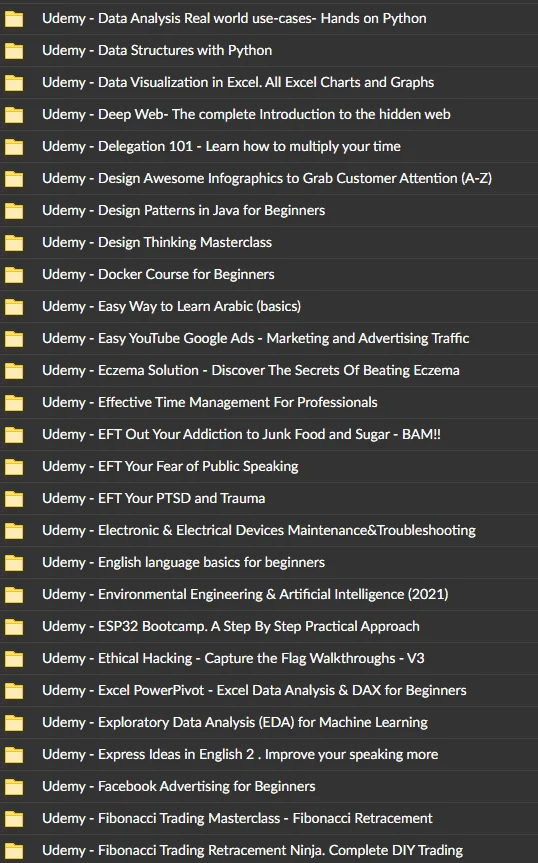Click folder icon for Deep Web introduction course
Screen dimensions: 538x863
pos(14,115)
